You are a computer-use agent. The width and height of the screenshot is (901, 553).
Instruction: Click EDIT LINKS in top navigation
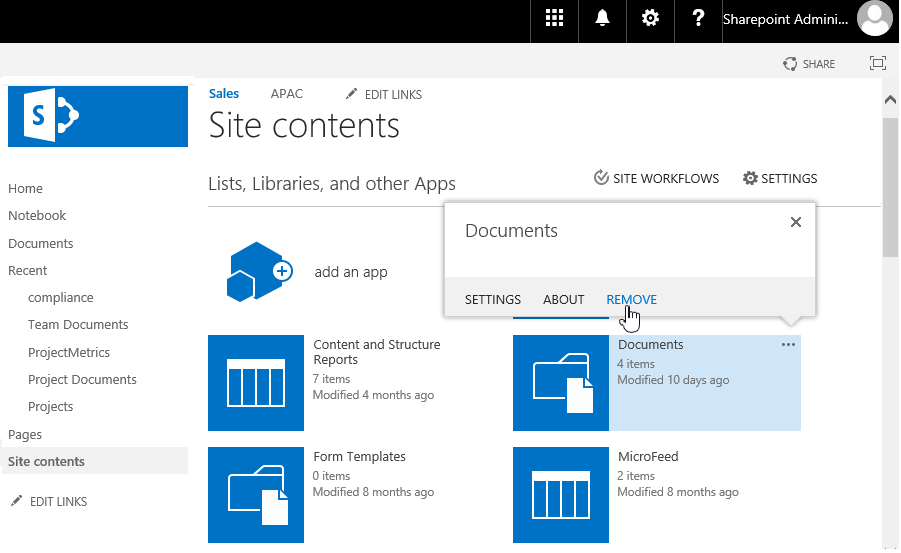[384, 94]
